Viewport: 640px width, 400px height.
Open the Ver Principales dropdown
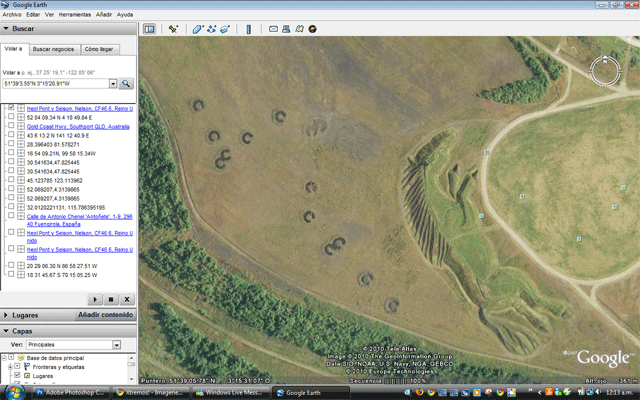(x=116, y=345)
